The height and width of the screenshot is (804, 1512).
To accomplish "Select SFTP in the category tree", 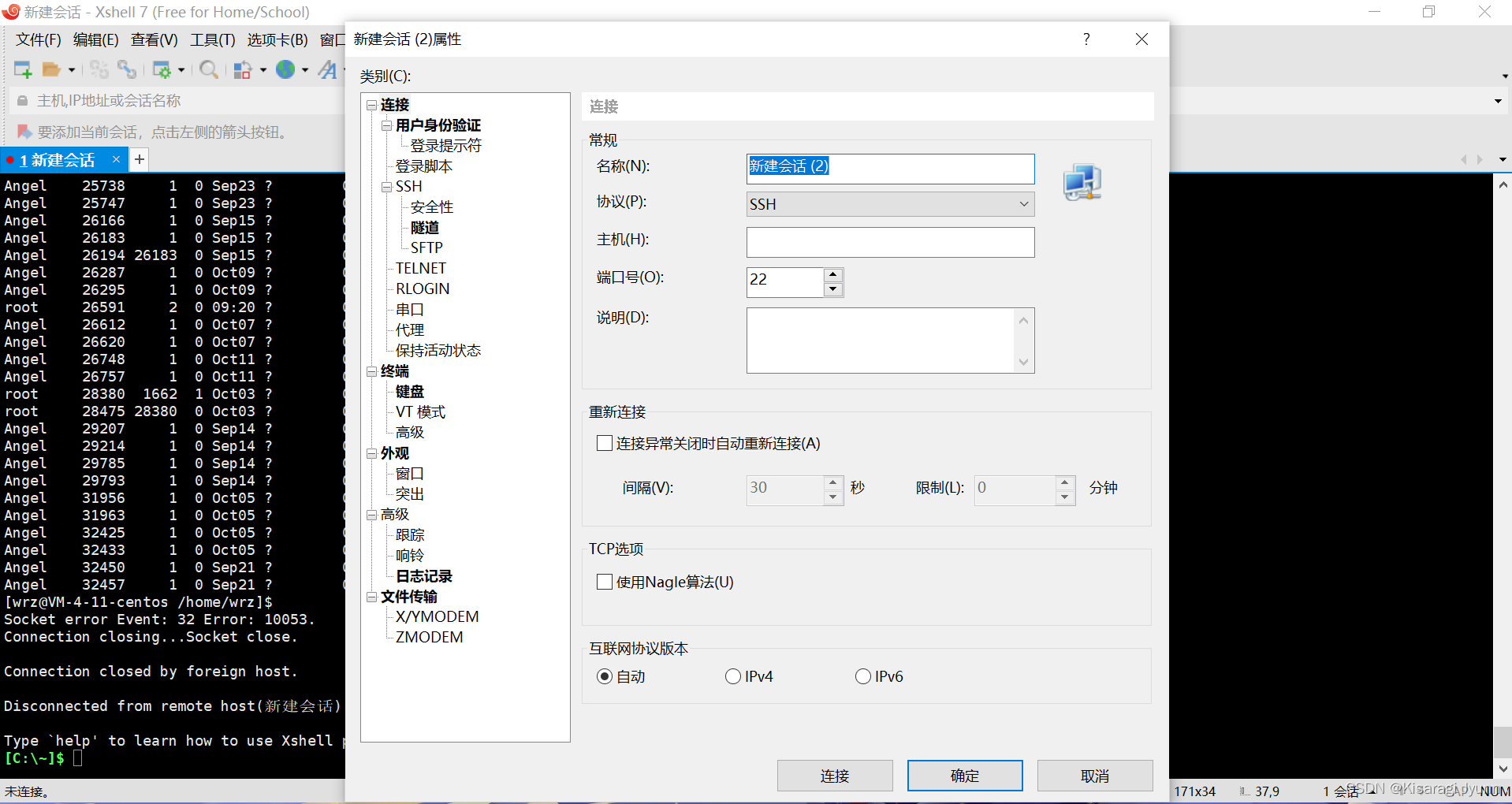I will click(x=426, y=248).
